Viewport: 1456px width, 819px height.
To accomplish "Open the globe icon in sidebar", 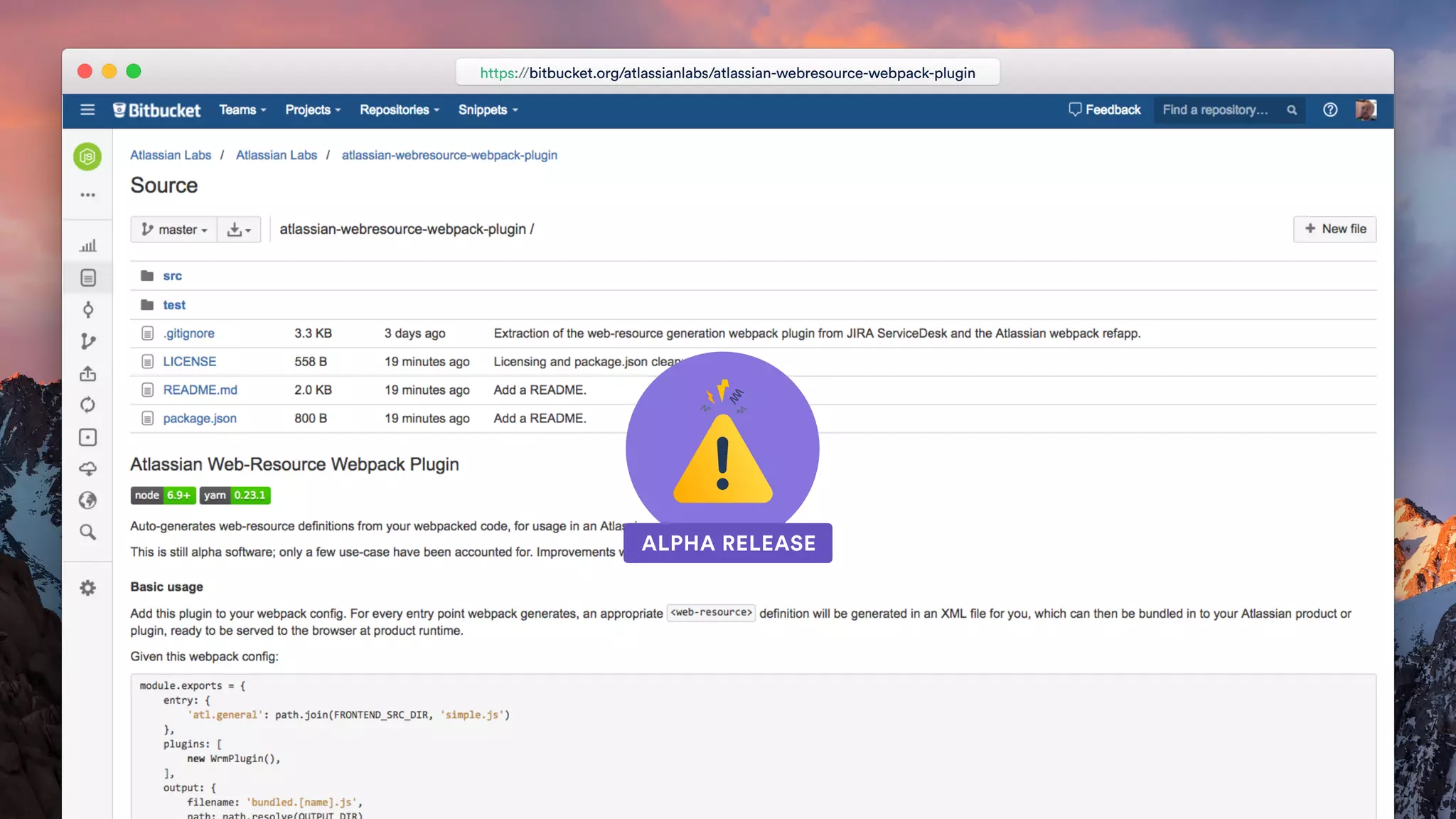I will tap(87, 500).
